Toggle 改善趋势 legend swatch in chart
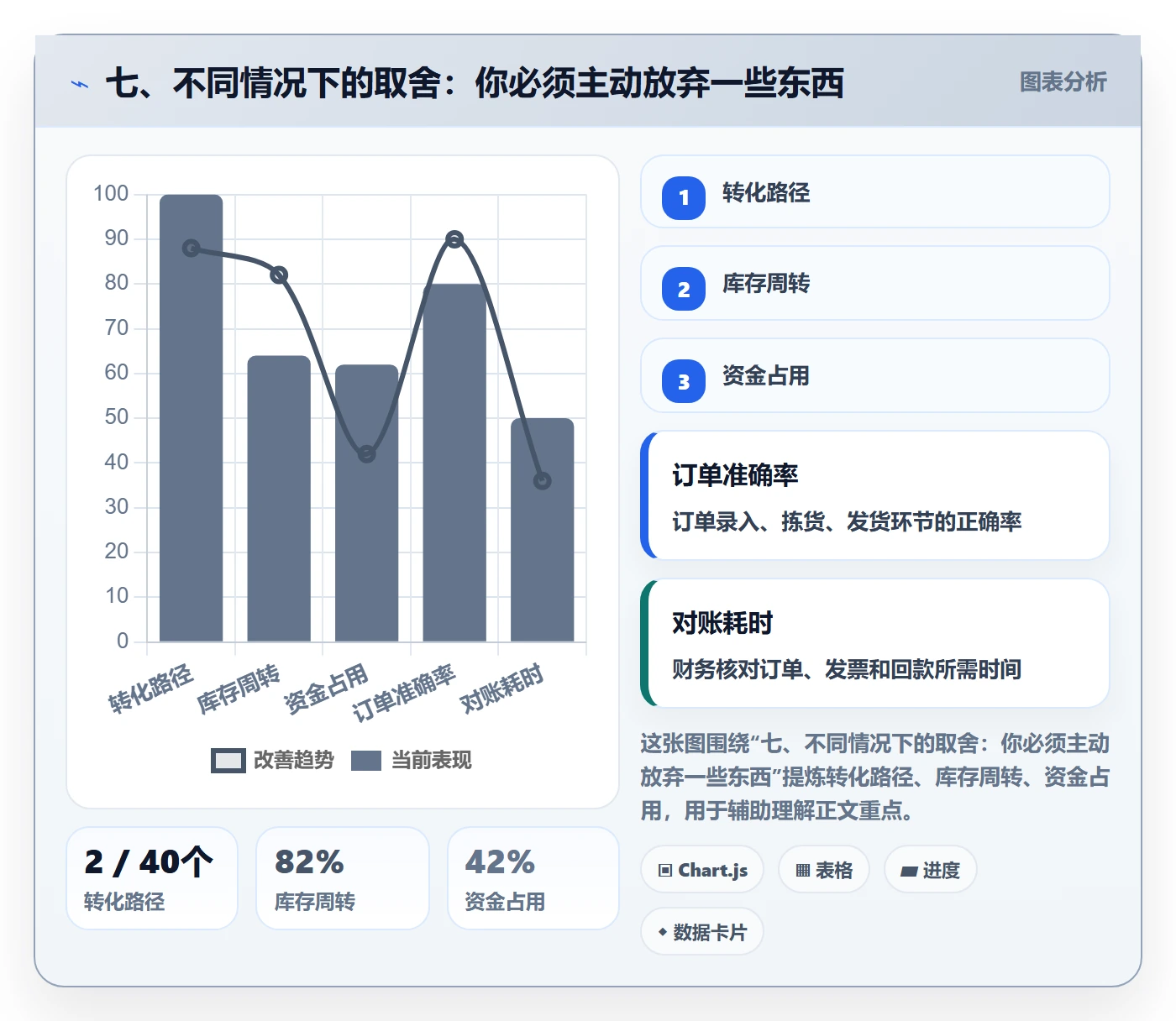This screenshot has width=1176, height=1021. (228, 760)
